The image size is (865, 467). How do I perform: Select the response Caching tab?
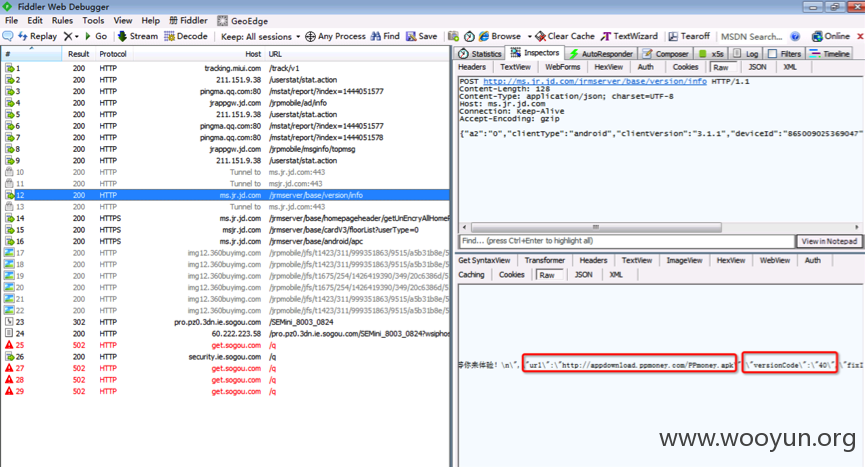pos(471,275)
